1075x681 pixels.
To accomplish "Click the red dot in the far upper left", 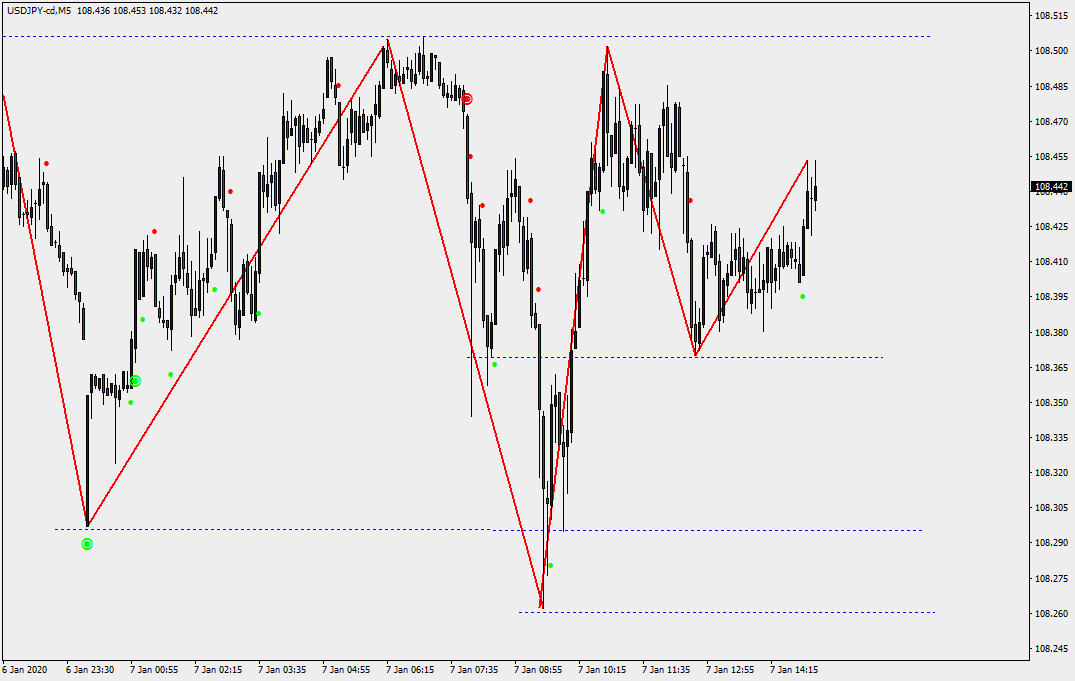I will point(46,163).
